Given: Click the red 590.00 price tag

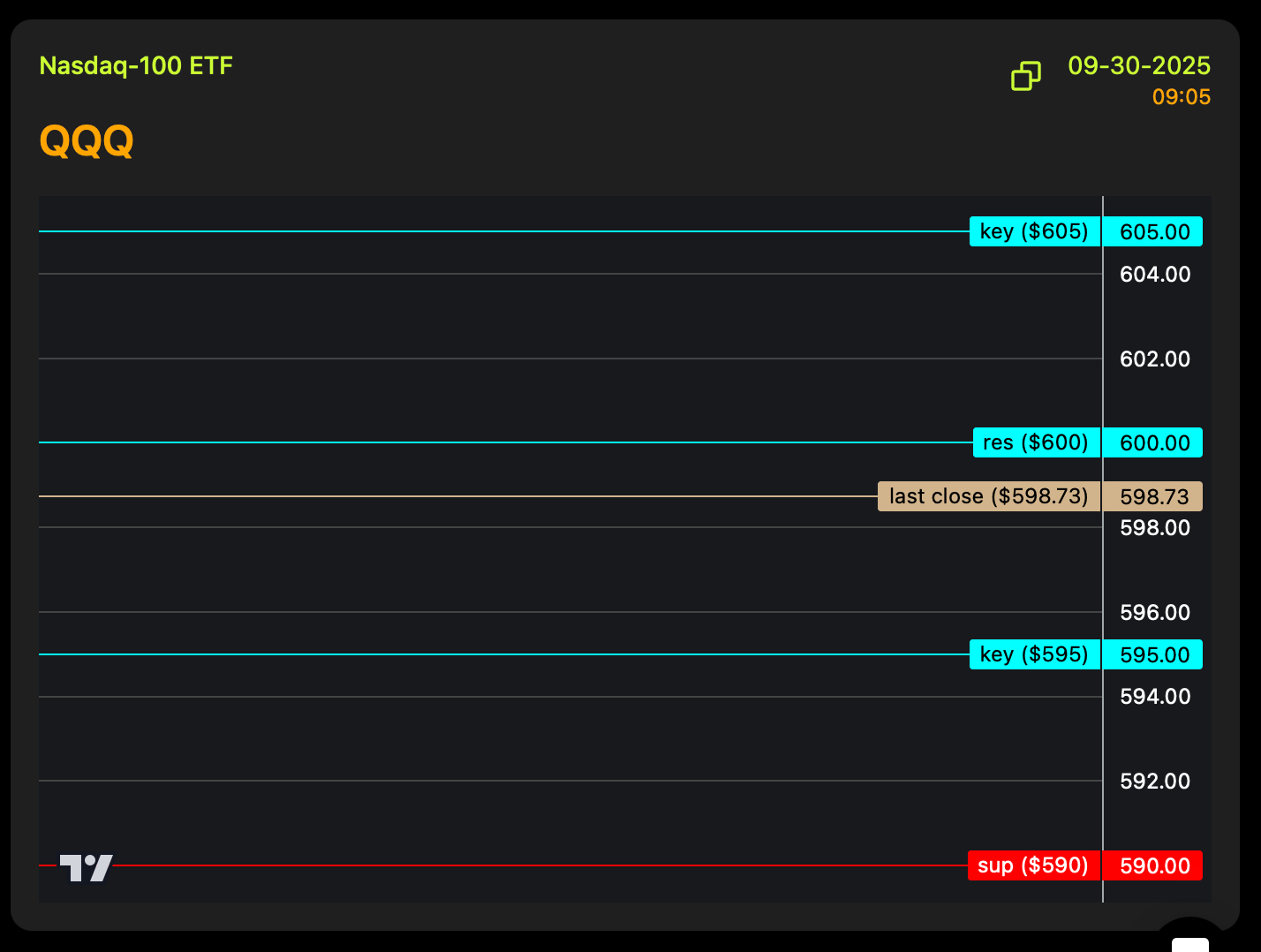Looking at the screenshot, I should [x=1153, y=866].
